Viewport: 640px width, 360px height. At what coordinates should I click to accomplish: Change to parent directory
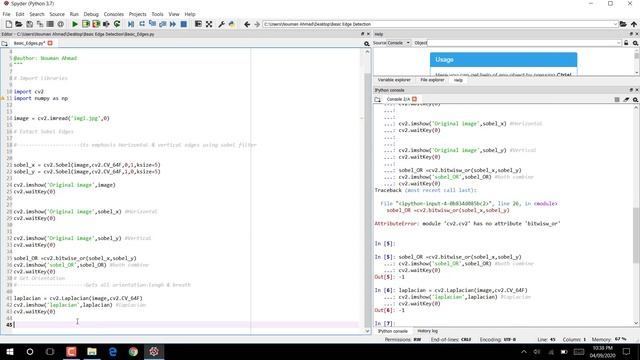click(x=634, y=24)
